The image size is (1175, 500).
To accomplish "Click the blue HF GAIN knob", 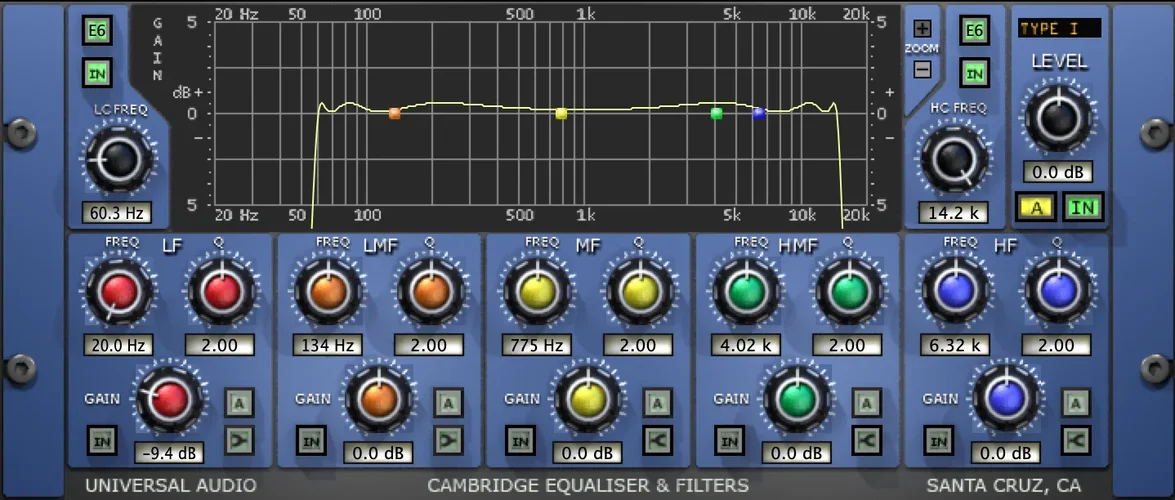I will 1006,400.
